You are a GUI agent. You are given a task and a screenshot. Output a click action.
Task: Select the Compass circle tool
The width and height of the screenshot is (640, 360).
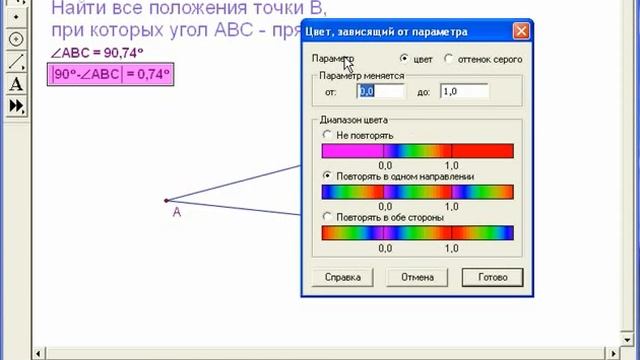click(x=16, y=39)
